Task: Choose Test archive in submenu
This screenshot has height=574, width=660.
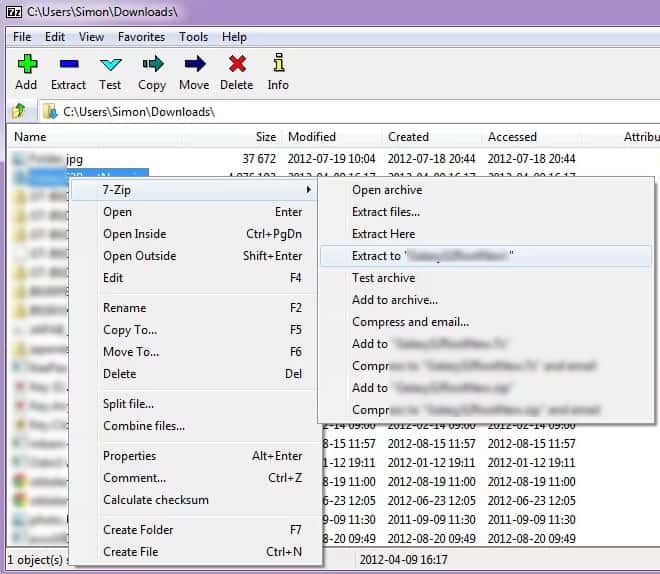Action: point(486,278)
